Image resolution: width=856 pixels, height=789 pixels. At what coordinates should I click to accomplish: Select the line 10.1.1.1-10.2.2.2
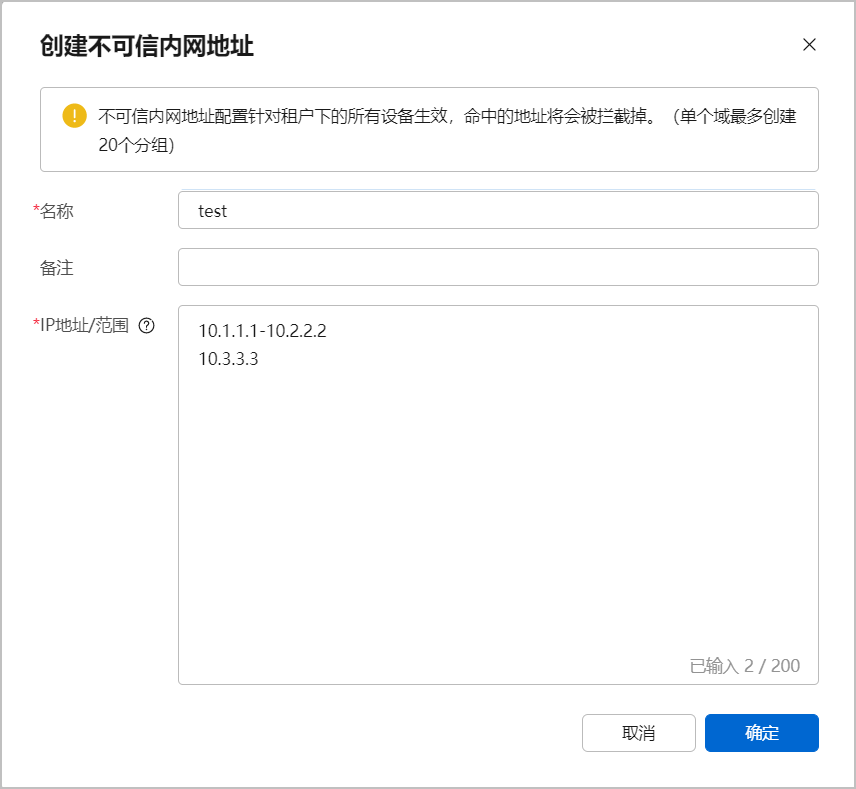263,331
